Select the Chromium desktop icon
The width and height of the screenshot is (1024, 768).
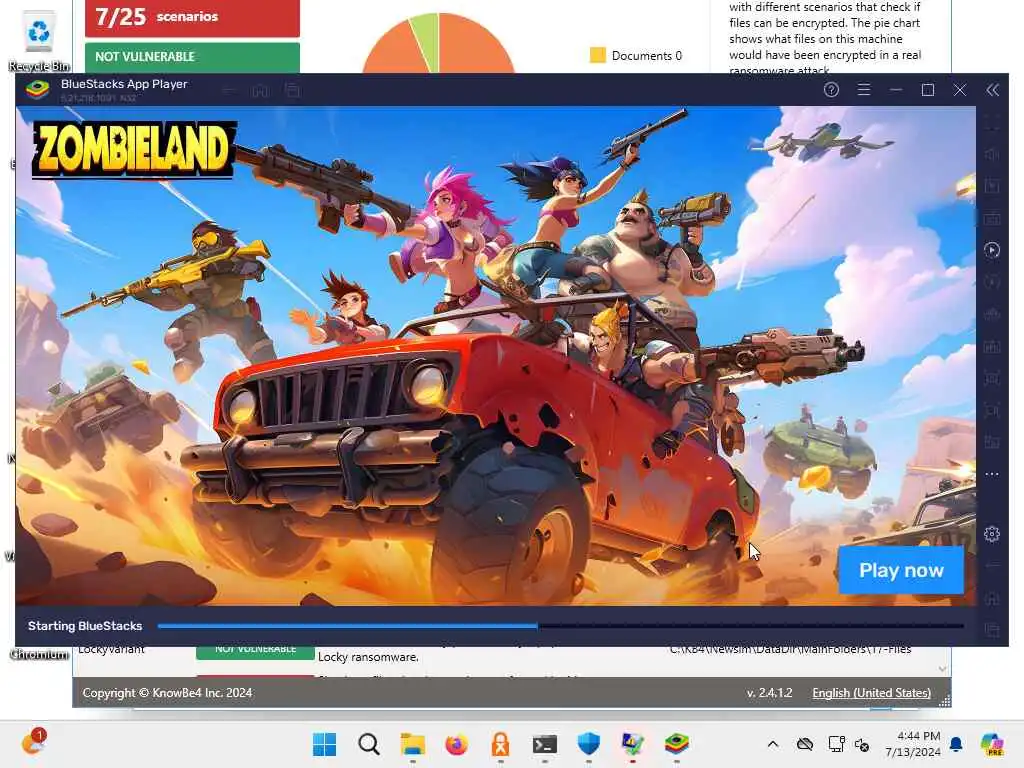click(39, 654)
